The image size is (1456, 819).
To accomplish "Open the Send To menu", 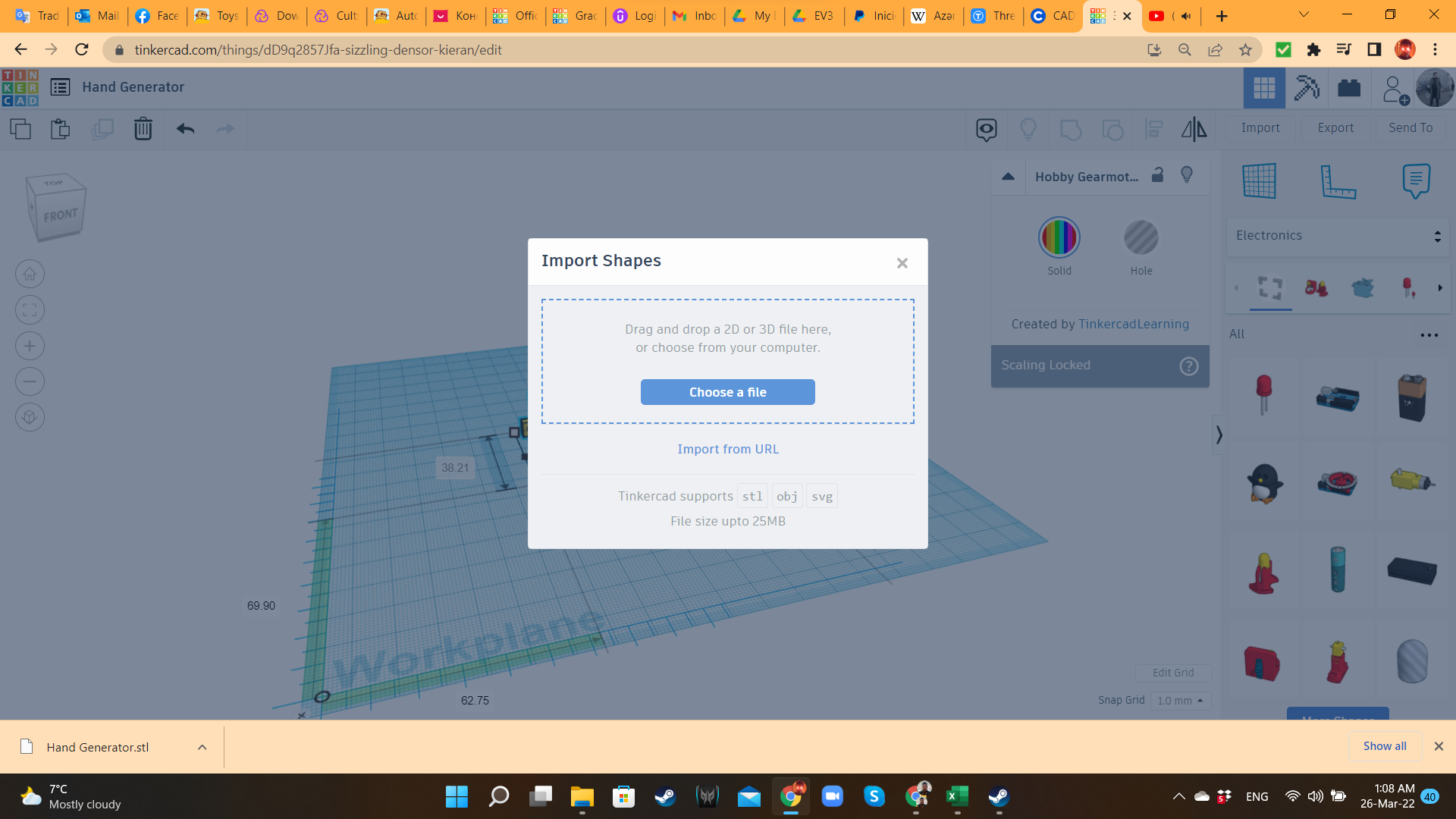I will (x=1410, y=128).
